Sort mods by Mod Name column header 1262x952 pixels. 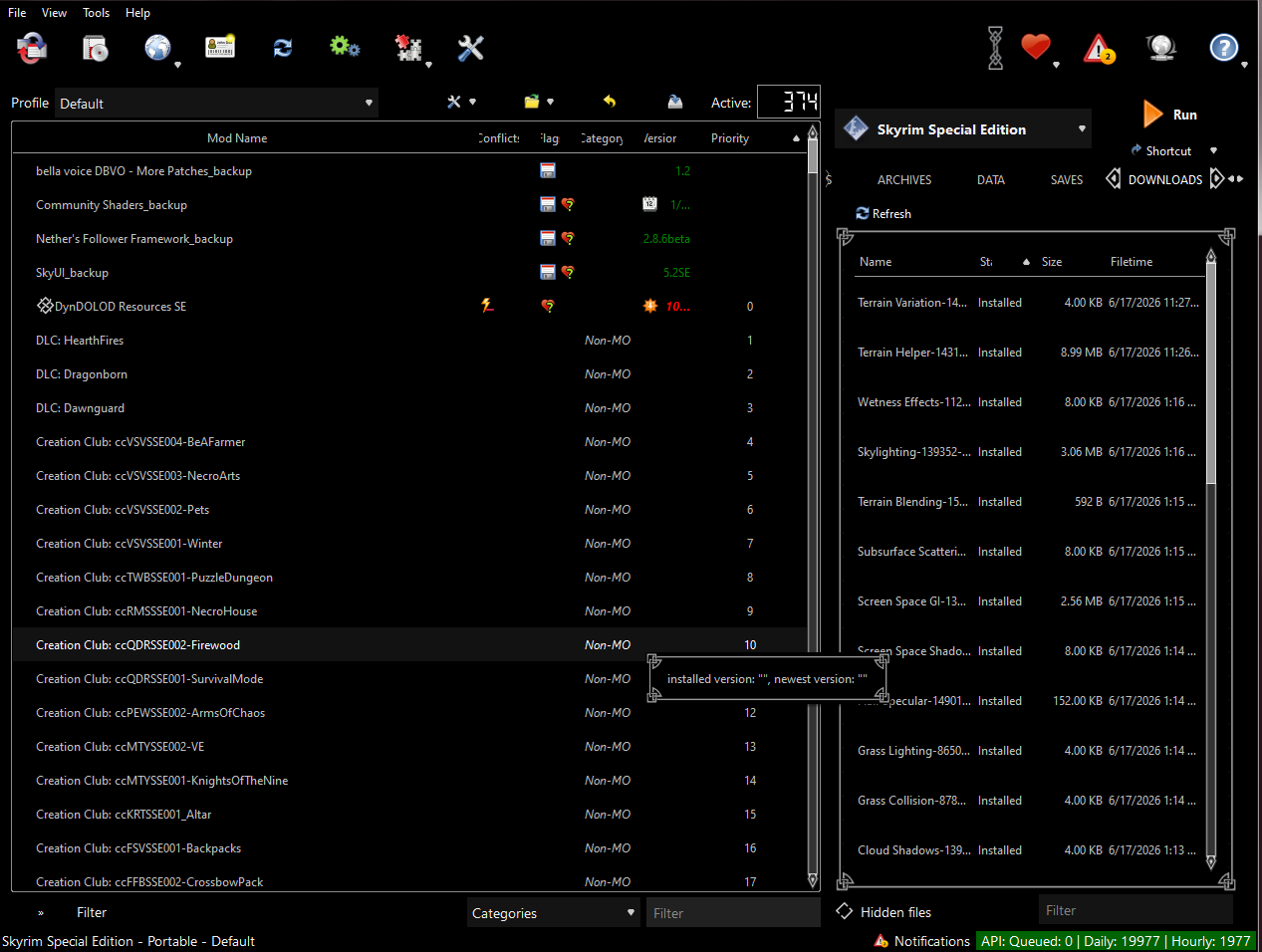pyautogui.click(x=237, y=138)
